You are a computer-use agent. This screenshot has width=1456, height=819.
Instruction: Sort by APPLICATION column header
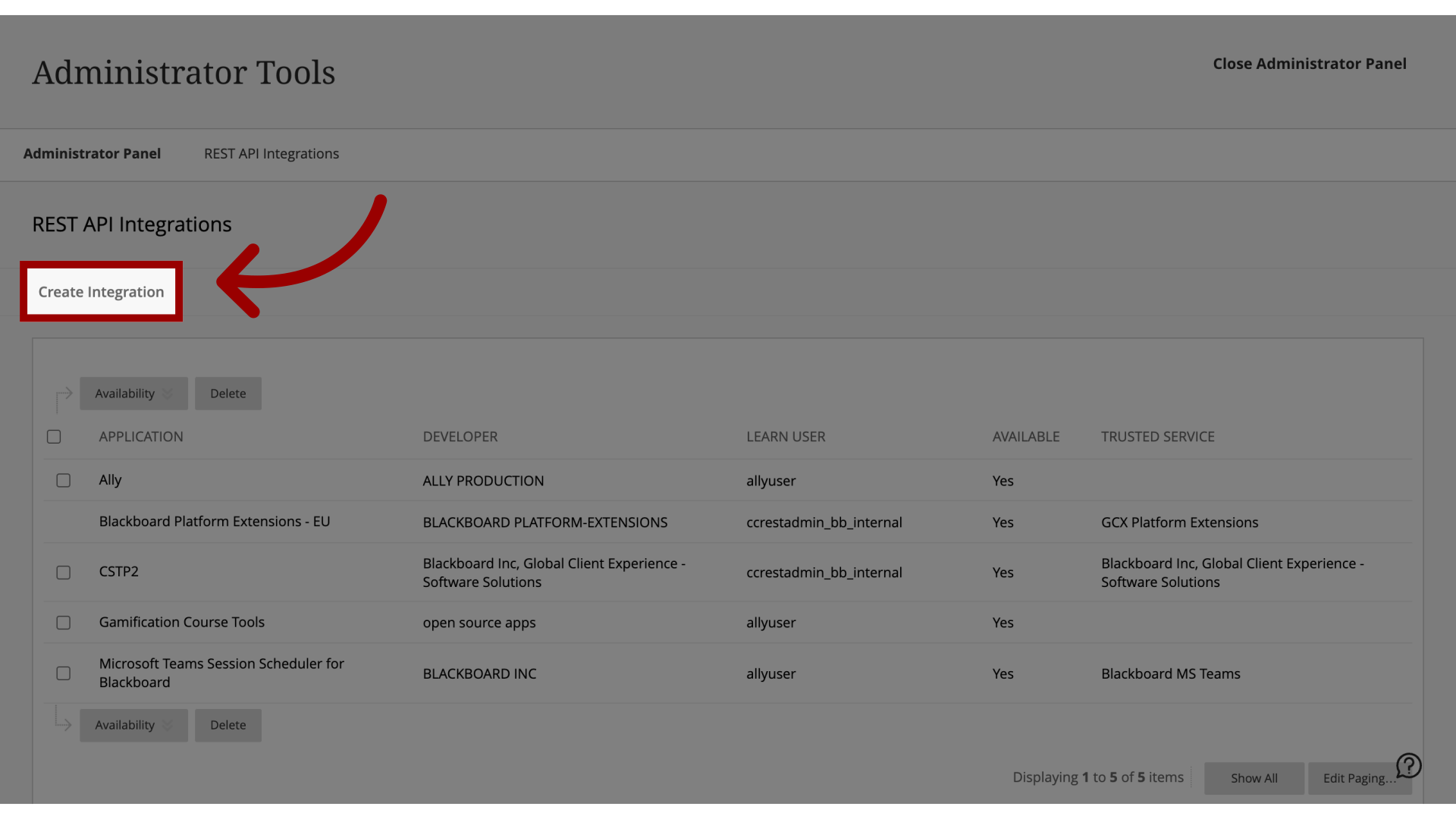[141, 437]
